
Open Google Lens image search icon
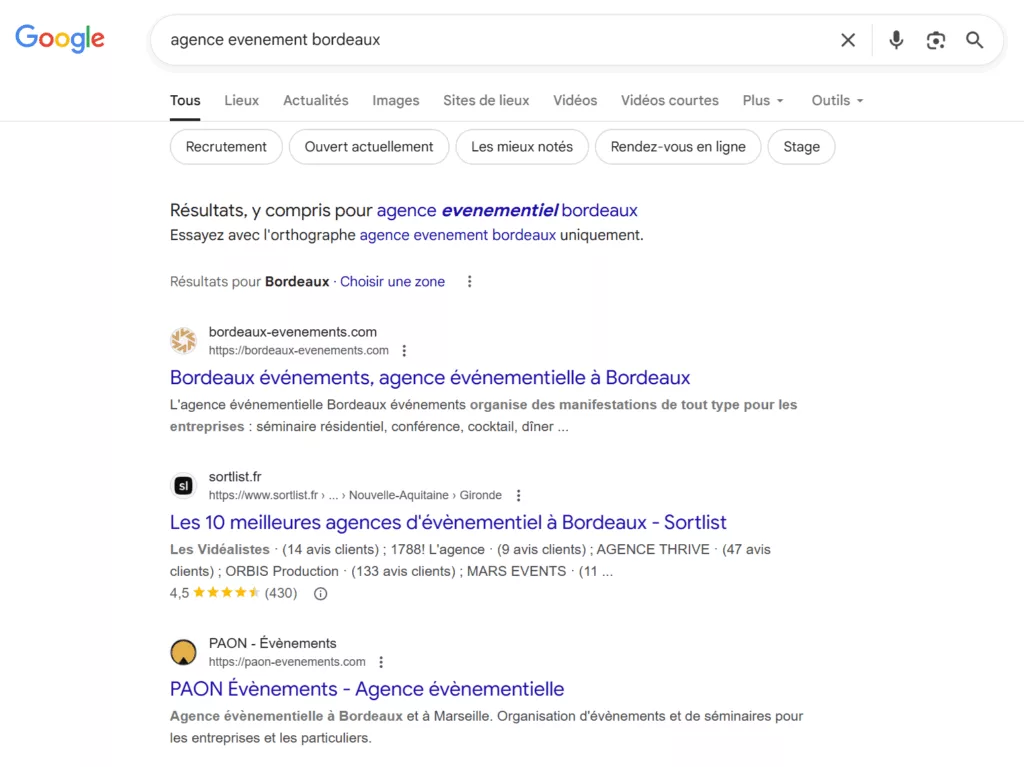coord(936,40)
